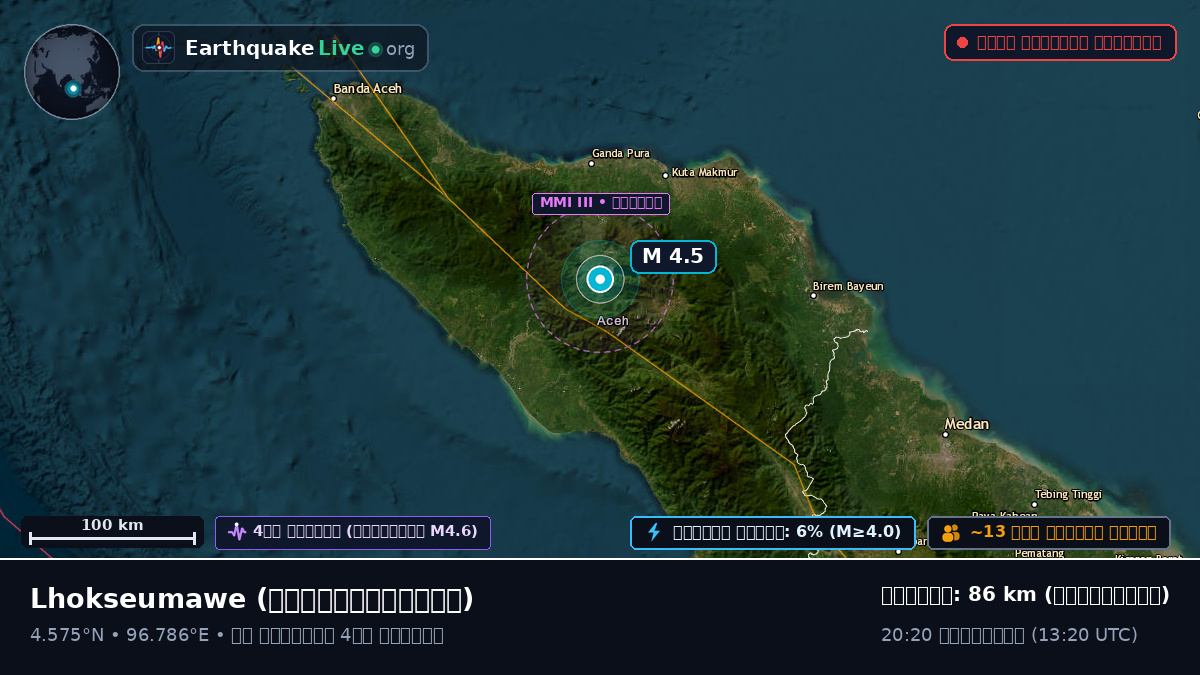
Task: Select the epicenter marker on the map
Action: pyautogui.click(x=600, y=279)
